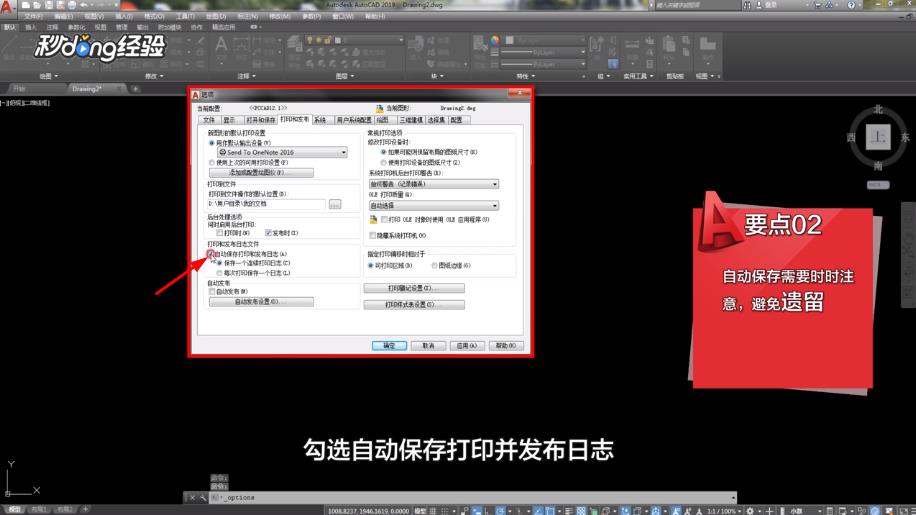The image size is (916, 515).
Task: Click the workspace switching gear in status bar
Action: coord(750,511)
